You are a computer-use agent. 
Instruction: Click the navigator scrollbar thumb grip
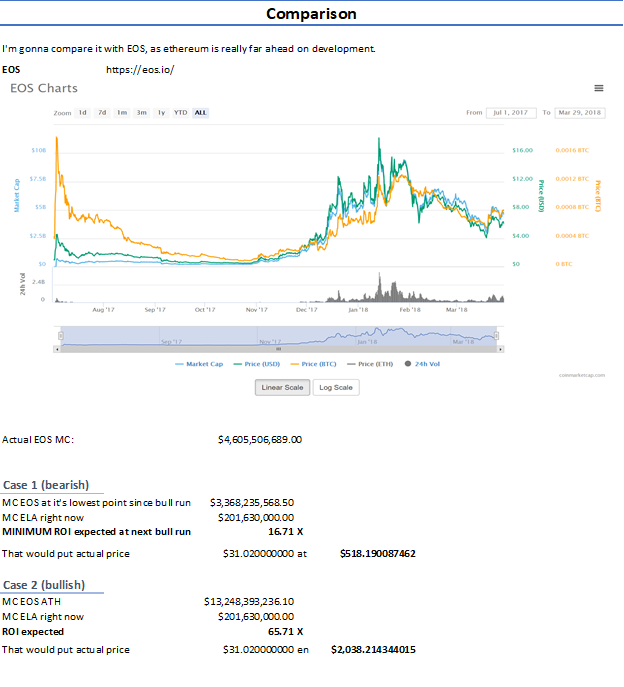click(279, 349)
